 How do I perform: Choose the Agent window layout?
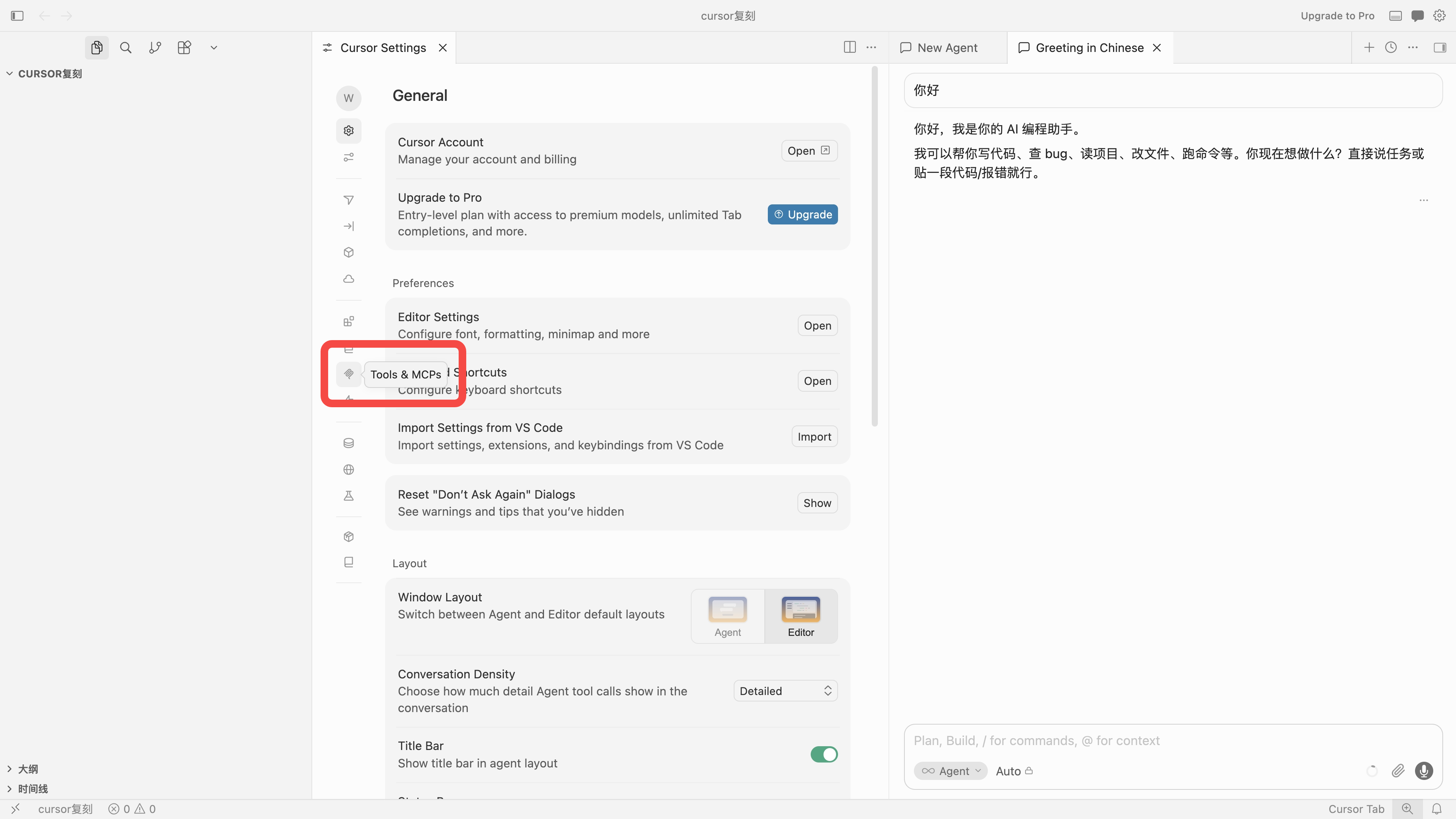pyautogui.click(x=728, y=616)
